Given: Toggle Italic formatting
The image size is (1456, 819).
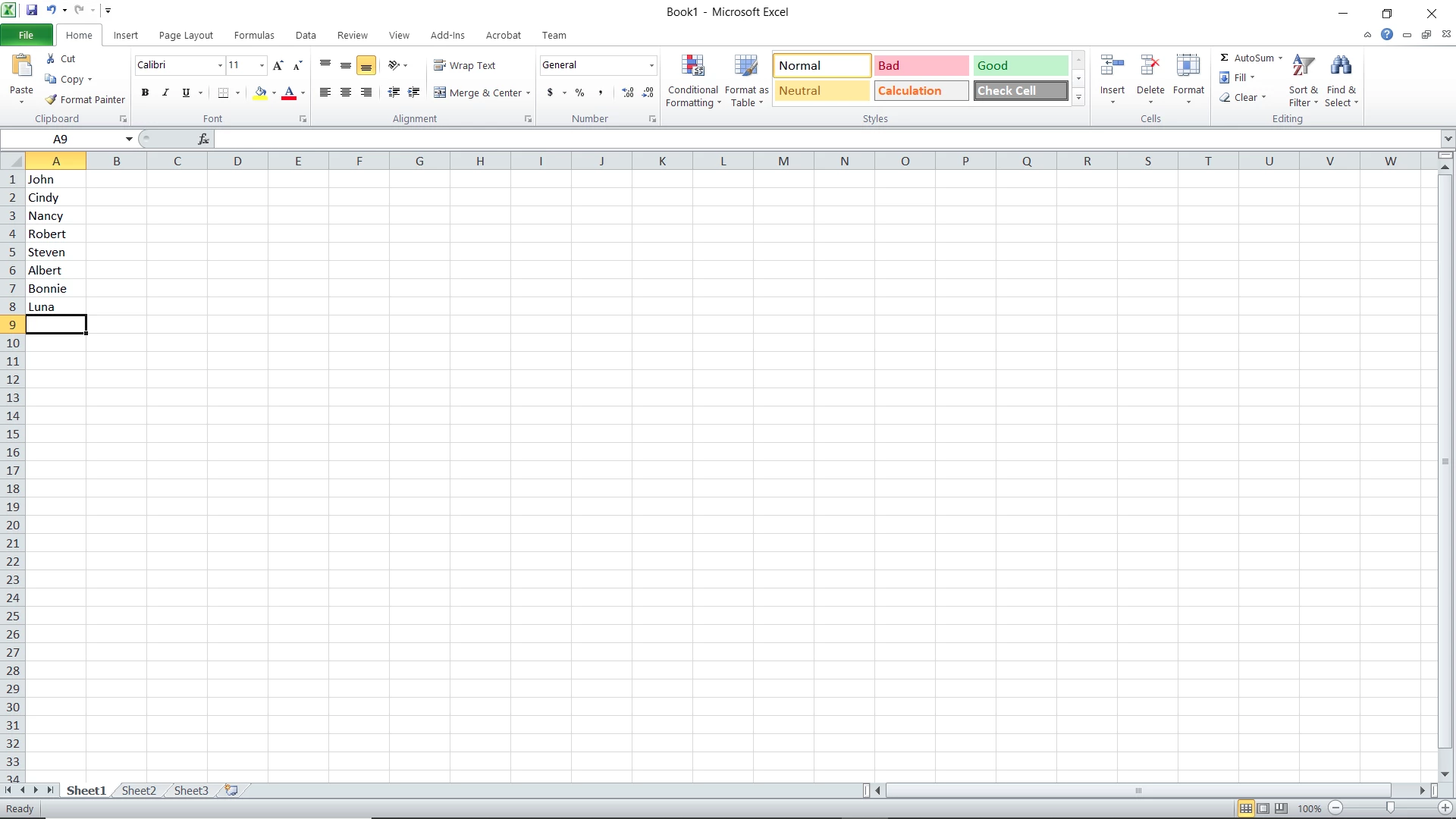Looking at the screenshot, I should click(165, 93).
